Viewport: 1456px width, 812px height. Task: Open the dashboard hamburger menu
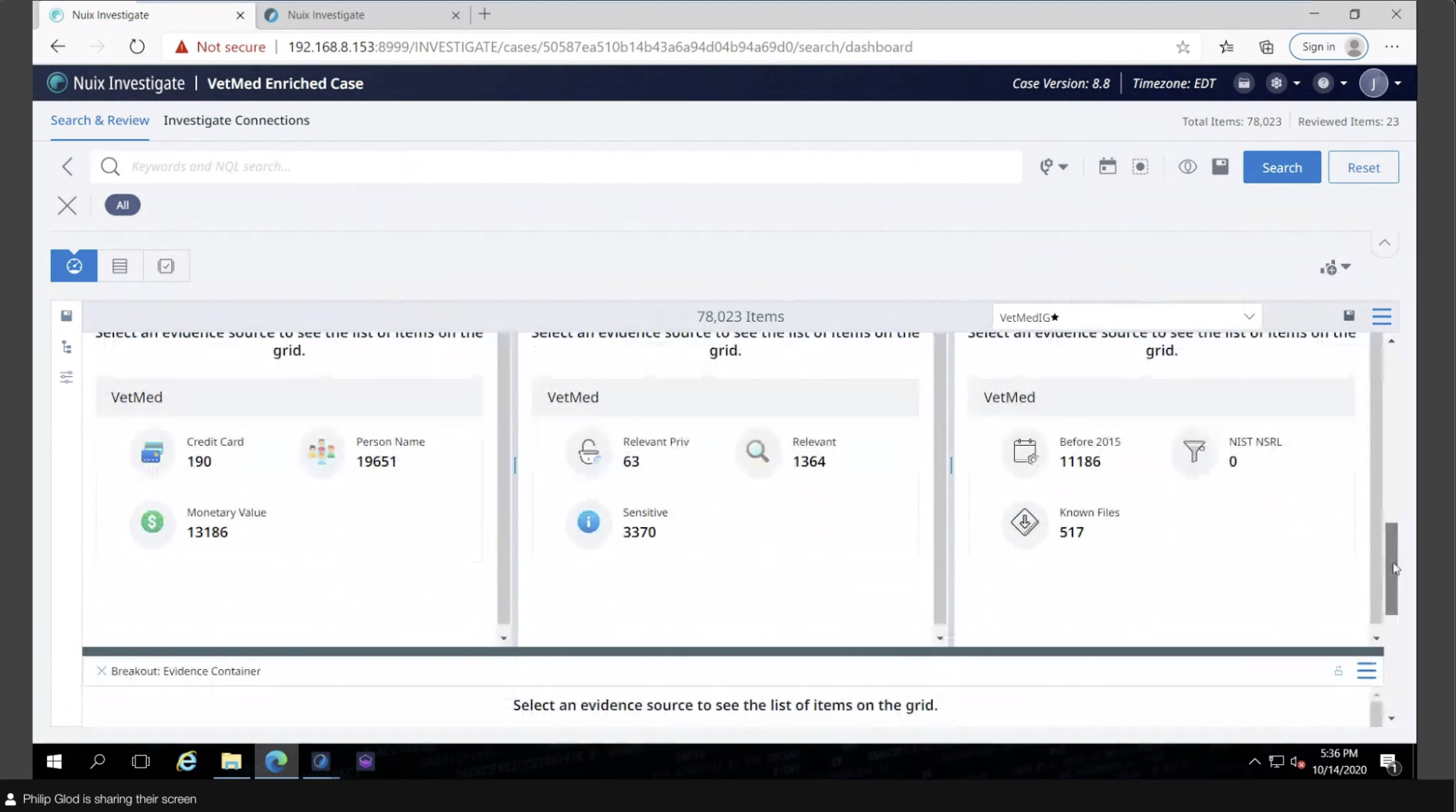click(1382, 316)
